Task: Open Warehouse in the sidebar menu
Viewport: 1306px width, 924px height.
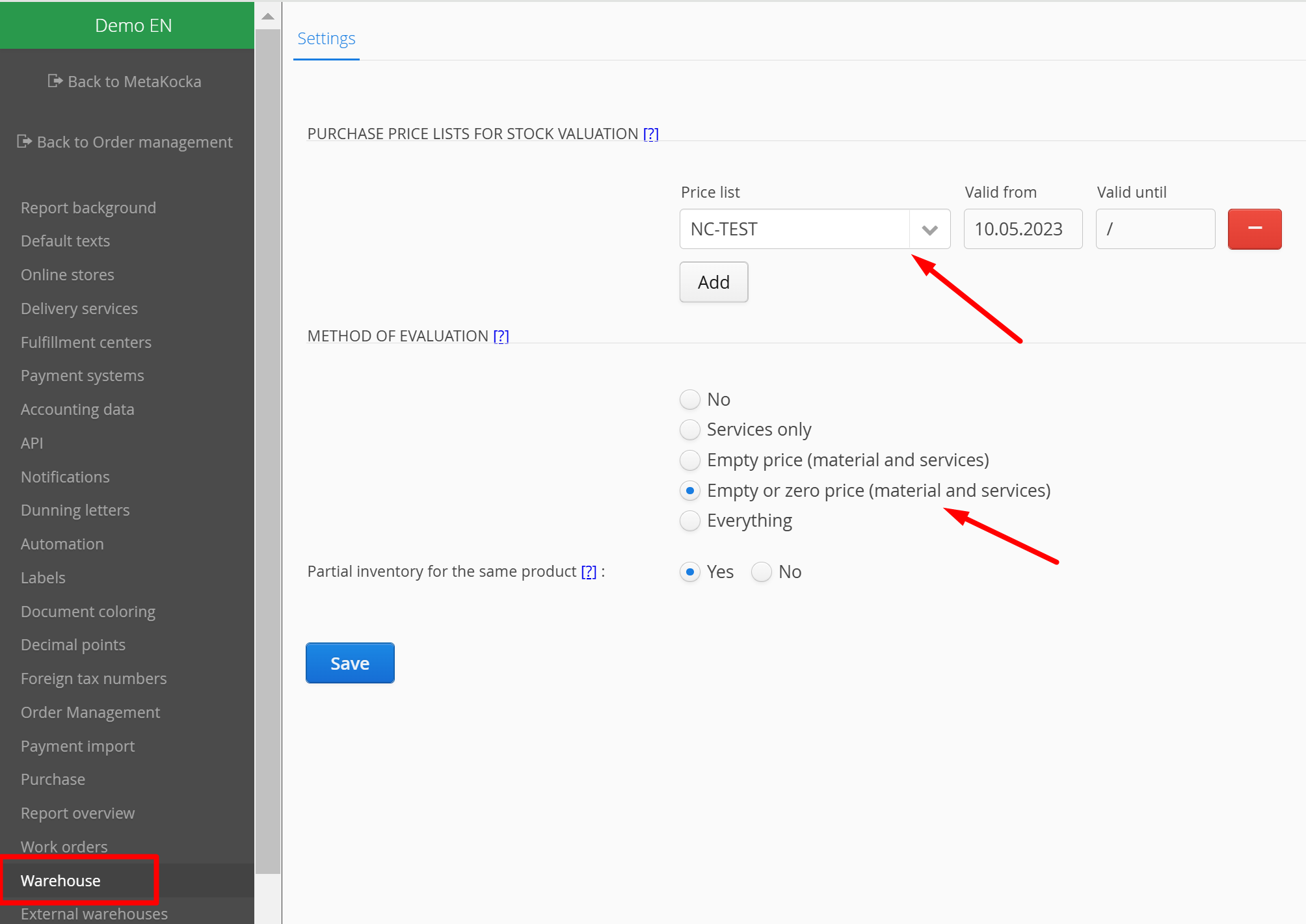Action: coord(60,880)
